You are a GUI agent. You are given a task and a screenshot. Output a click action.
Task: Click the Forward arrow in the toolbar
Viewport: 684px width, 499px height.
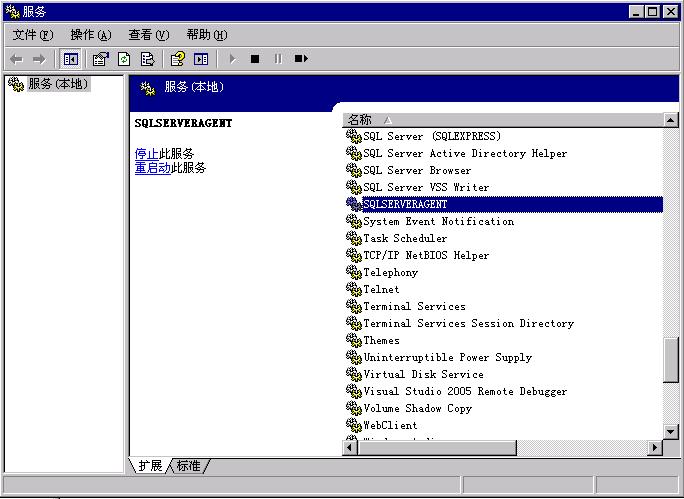tap(39, 59)
